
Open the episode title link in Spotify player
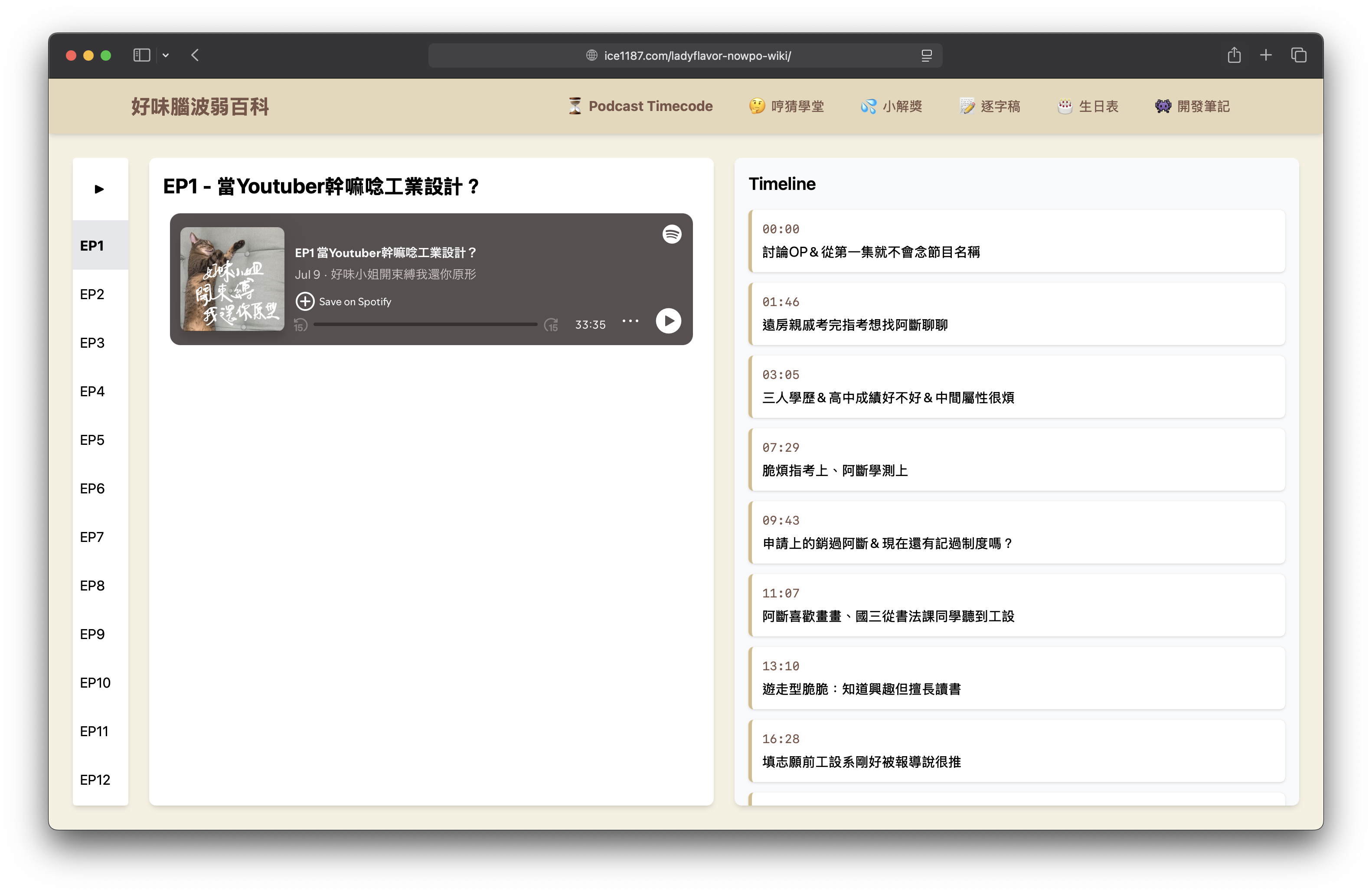[x=385, y=252]
